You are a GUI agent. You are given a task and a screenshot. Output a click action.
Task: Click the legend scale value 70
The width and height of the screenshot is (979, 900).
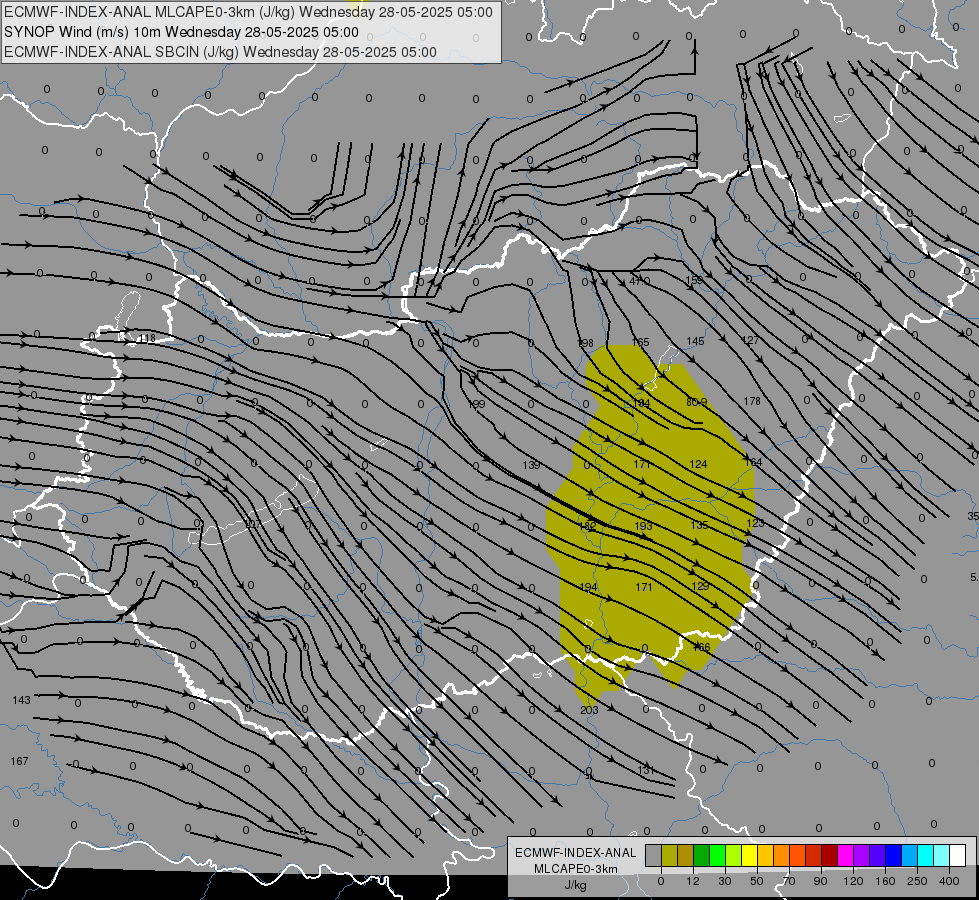(789, 881)
